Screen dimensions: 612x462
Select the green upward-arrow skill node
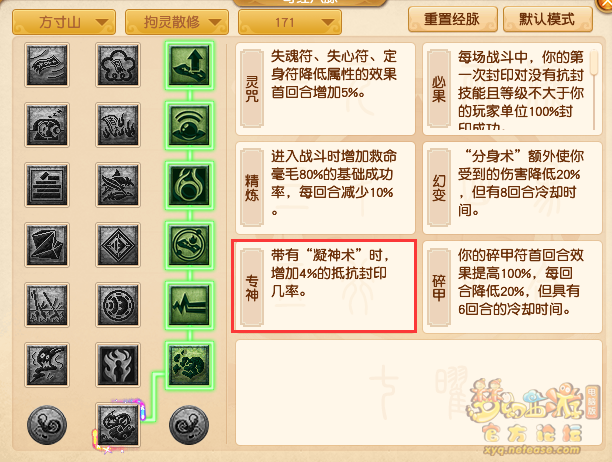(189, 65)
